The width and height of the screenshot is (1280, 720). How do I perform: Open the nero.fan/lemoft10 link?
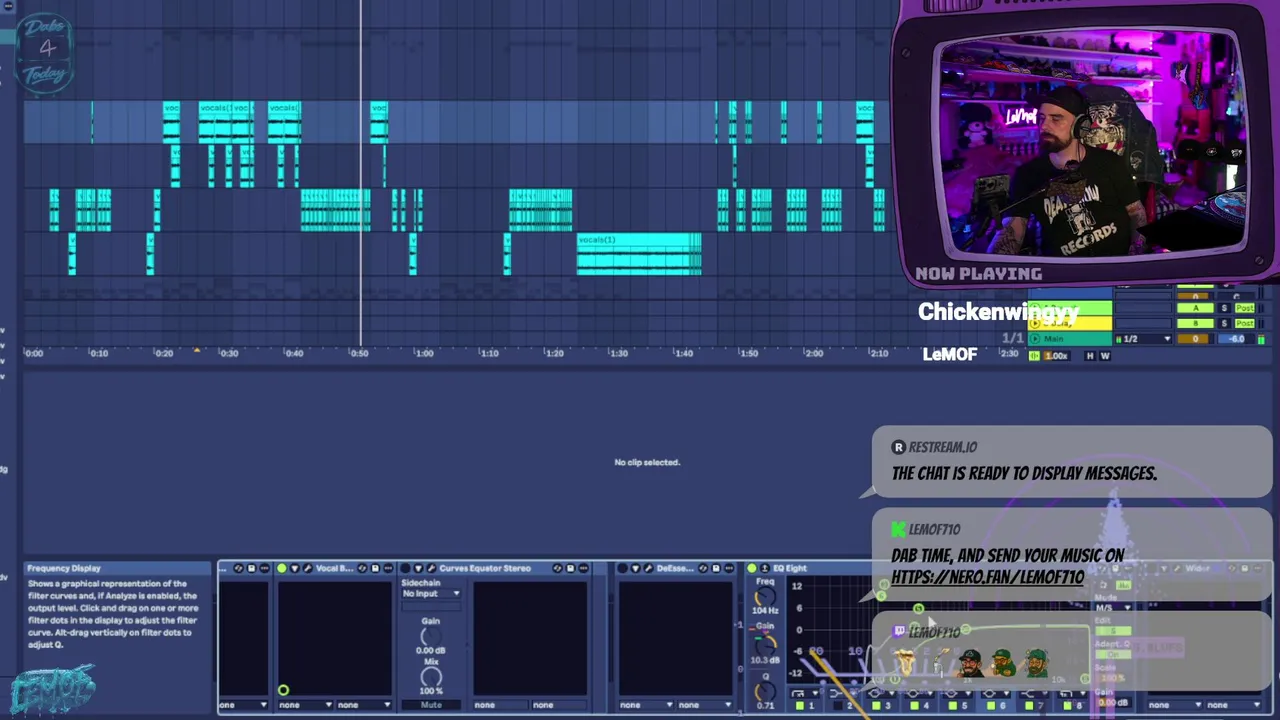(x=987, y=577)
